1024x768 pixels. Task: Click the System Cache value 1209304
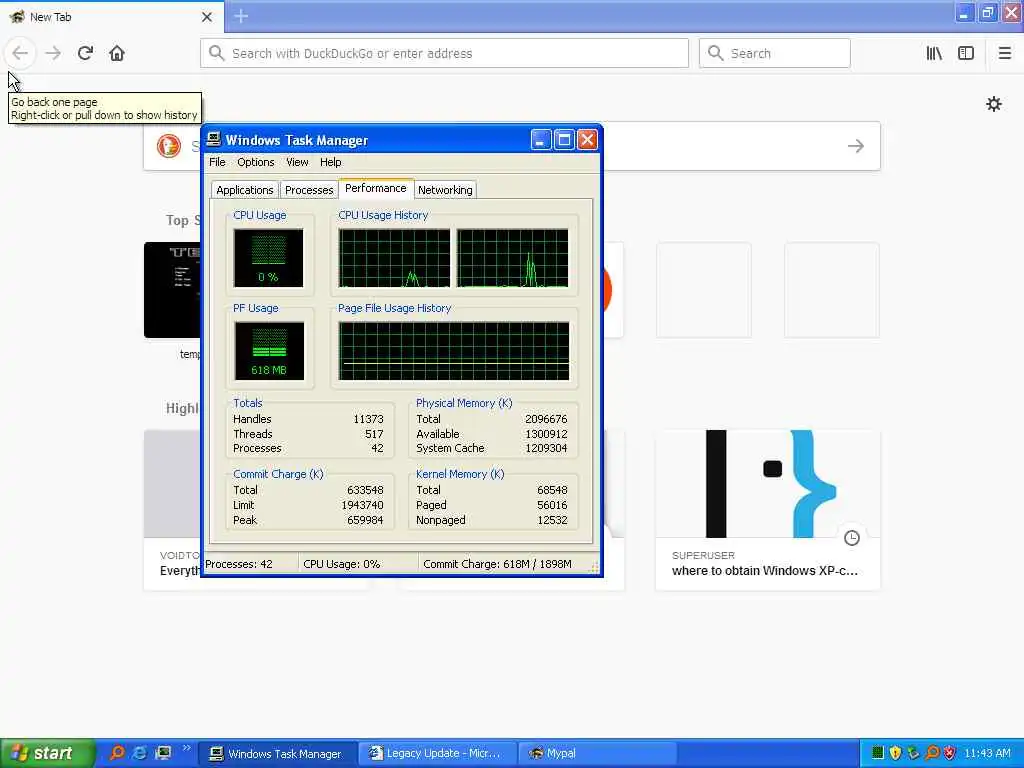[546, 449]
